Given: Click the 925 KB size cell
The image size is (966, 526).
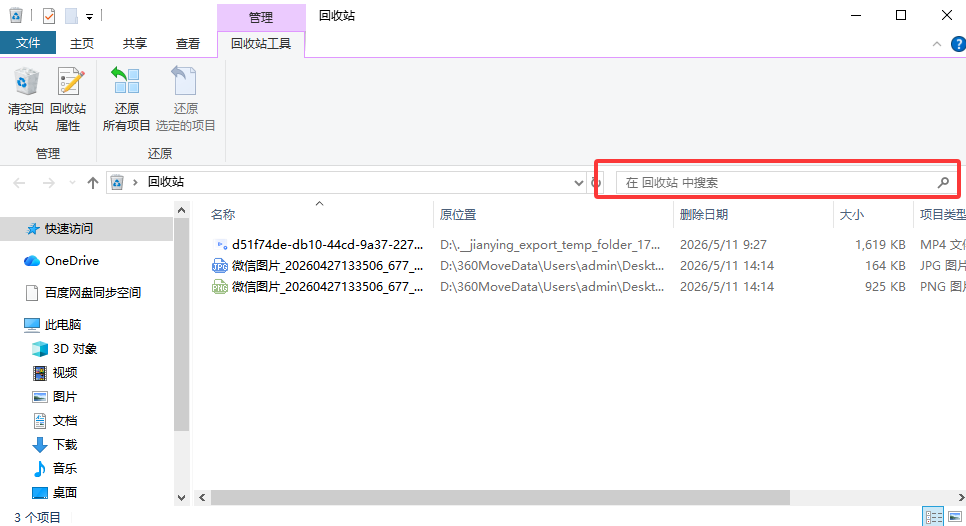Looking at the screenshot, I should (885, 286).
